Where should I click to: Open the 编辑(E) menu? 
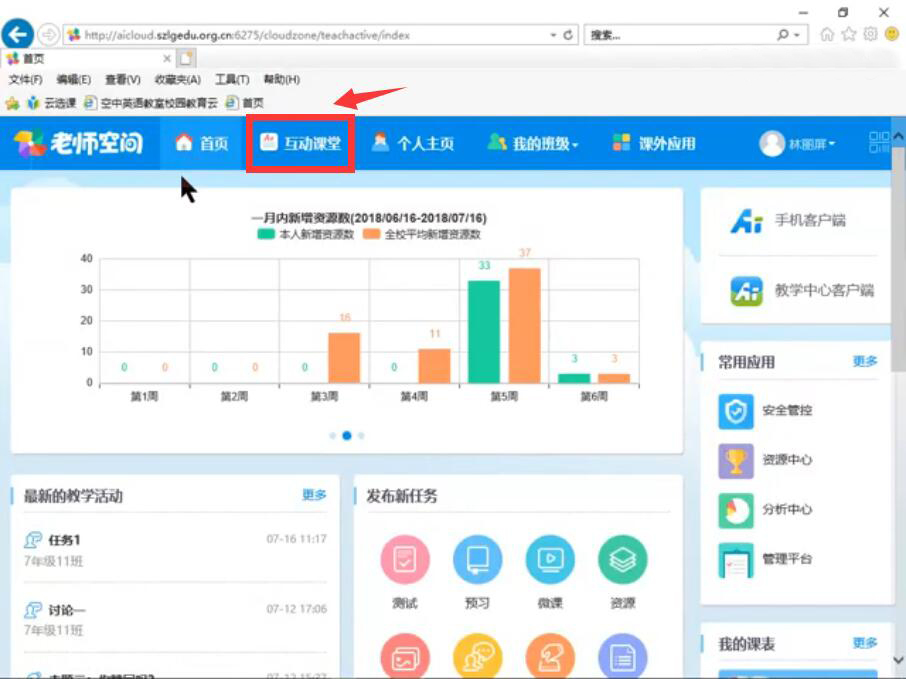pos(73,80)
